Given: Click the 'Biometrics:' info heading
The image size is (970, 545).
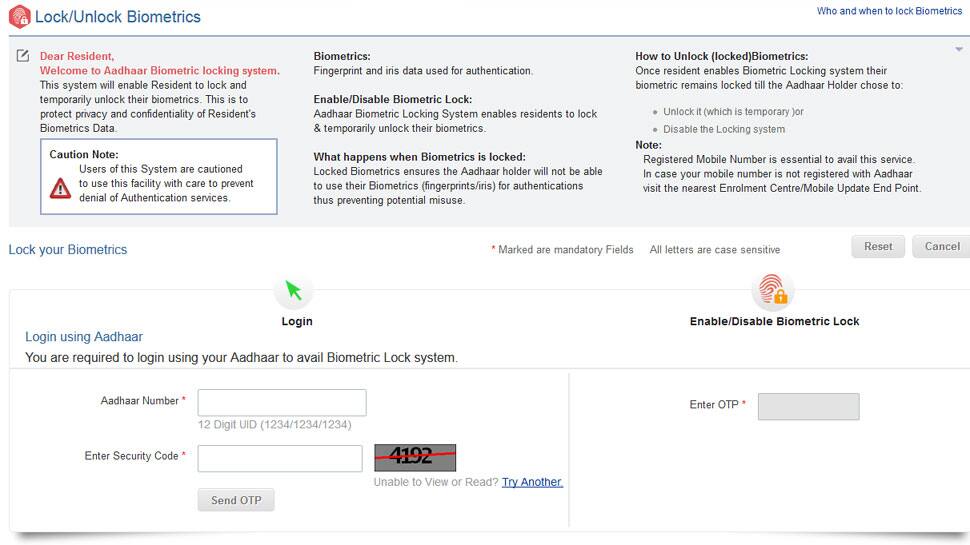Looking at the screenshot, I should pyautogui.click(x=342, y=56).
